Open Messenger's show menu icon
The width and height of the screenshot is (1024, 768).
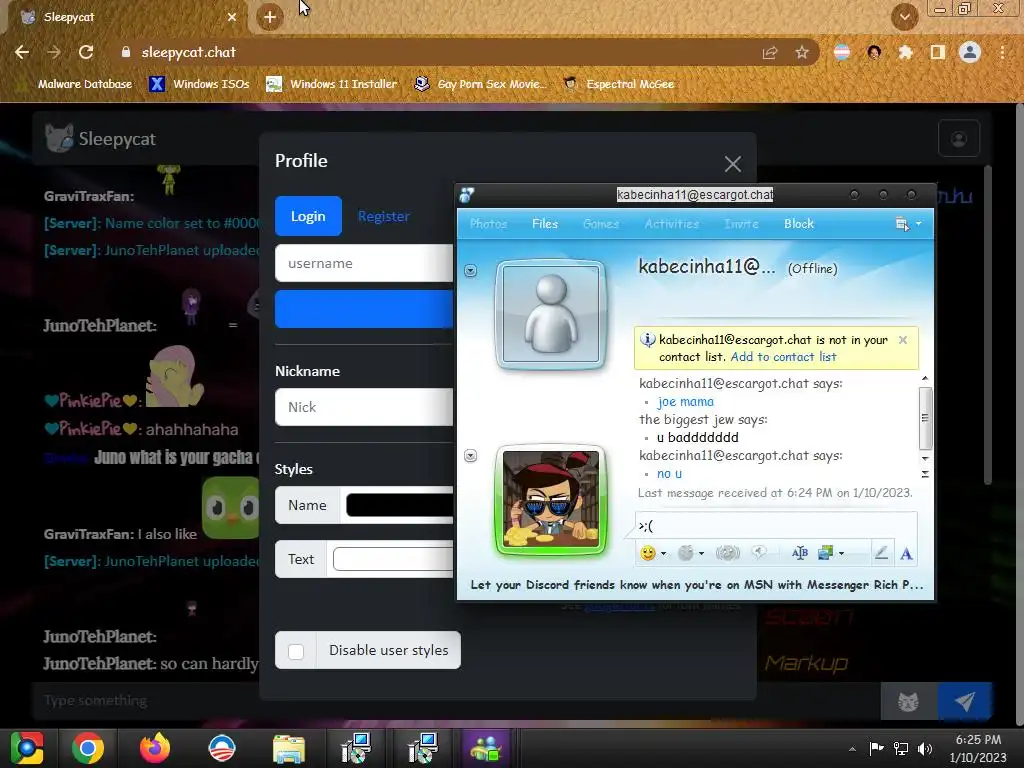pos(902,224)
